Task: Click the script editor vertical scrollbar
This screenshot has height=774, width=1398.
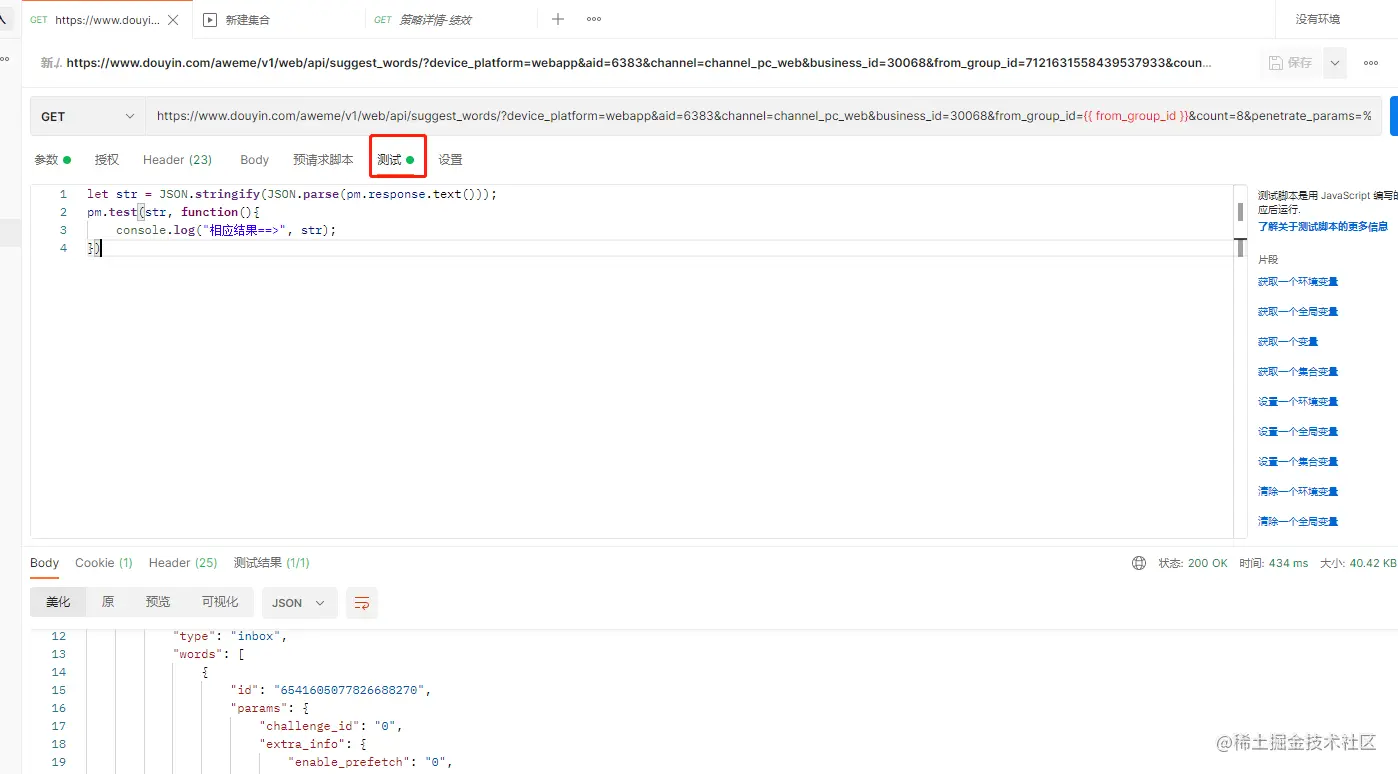Action: [1240, 212]
